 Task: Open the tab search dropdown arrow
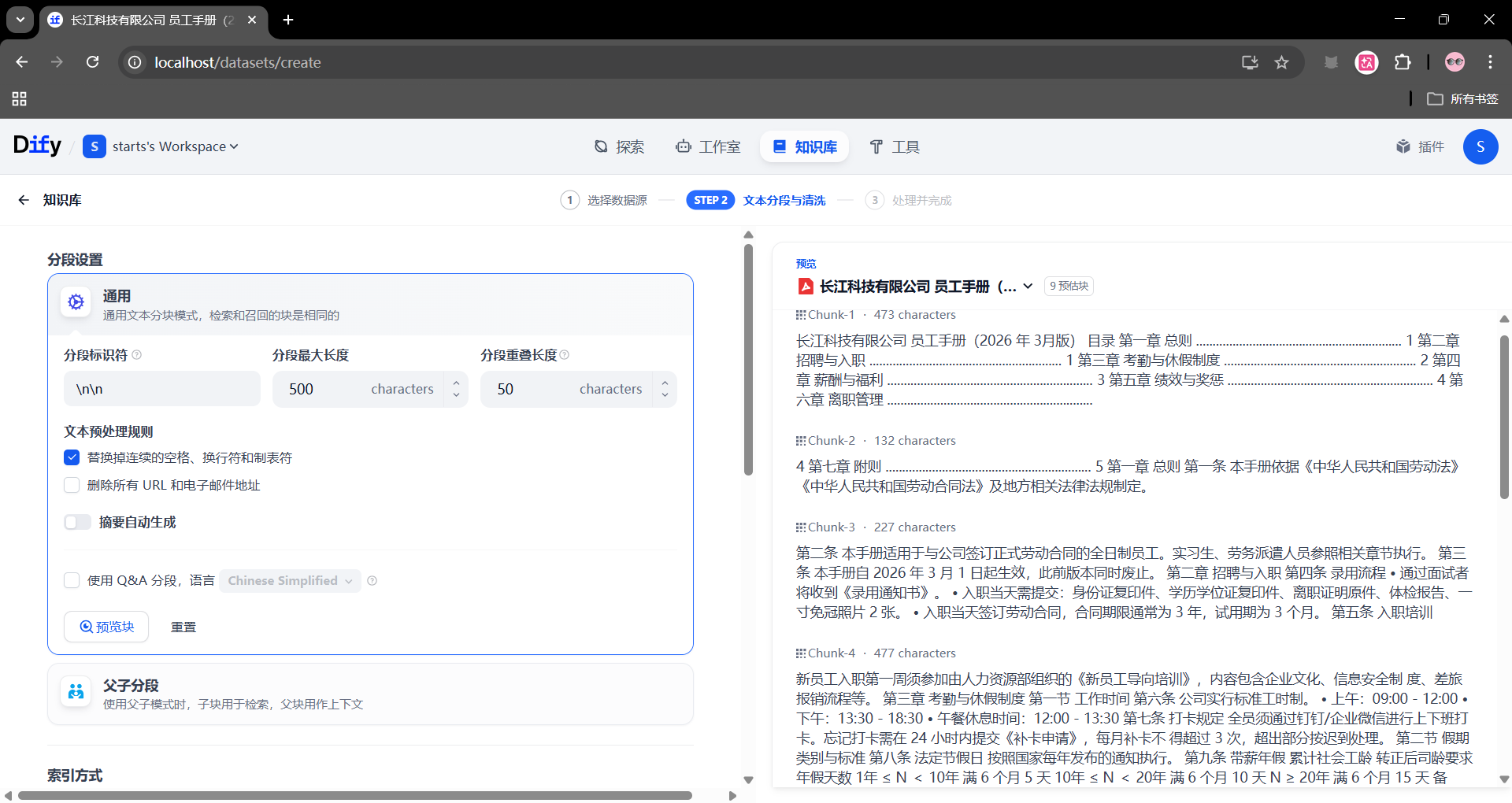(20, 20)
